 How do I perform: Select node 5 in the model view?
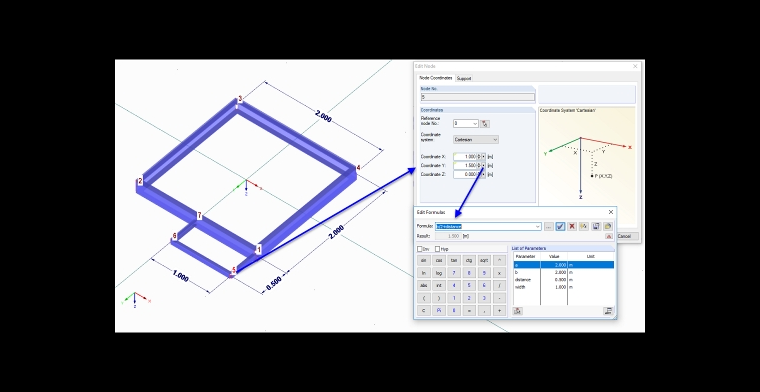click(234, 270)
